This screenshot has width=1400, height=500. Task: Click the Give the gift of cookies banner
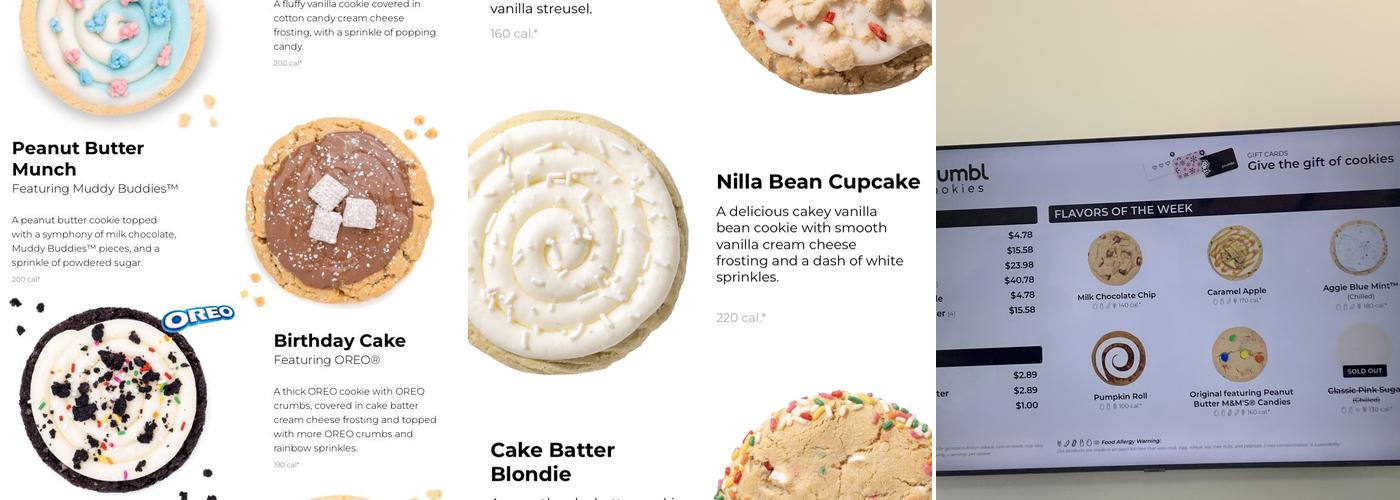1320,162
